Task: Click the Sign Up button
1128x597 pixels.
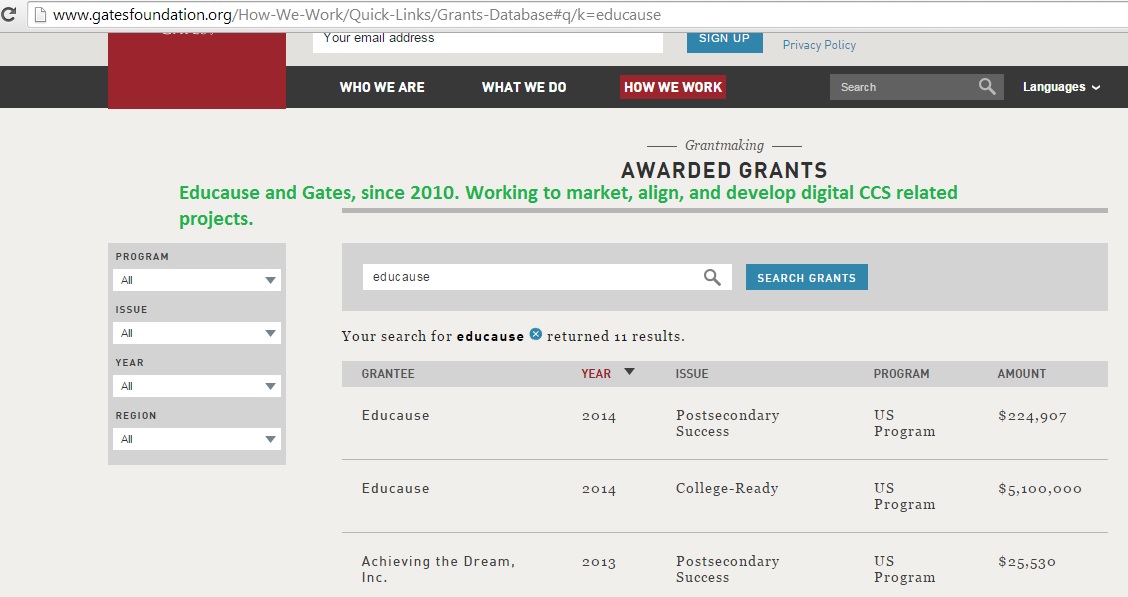Action: click(x=724, y=39)
